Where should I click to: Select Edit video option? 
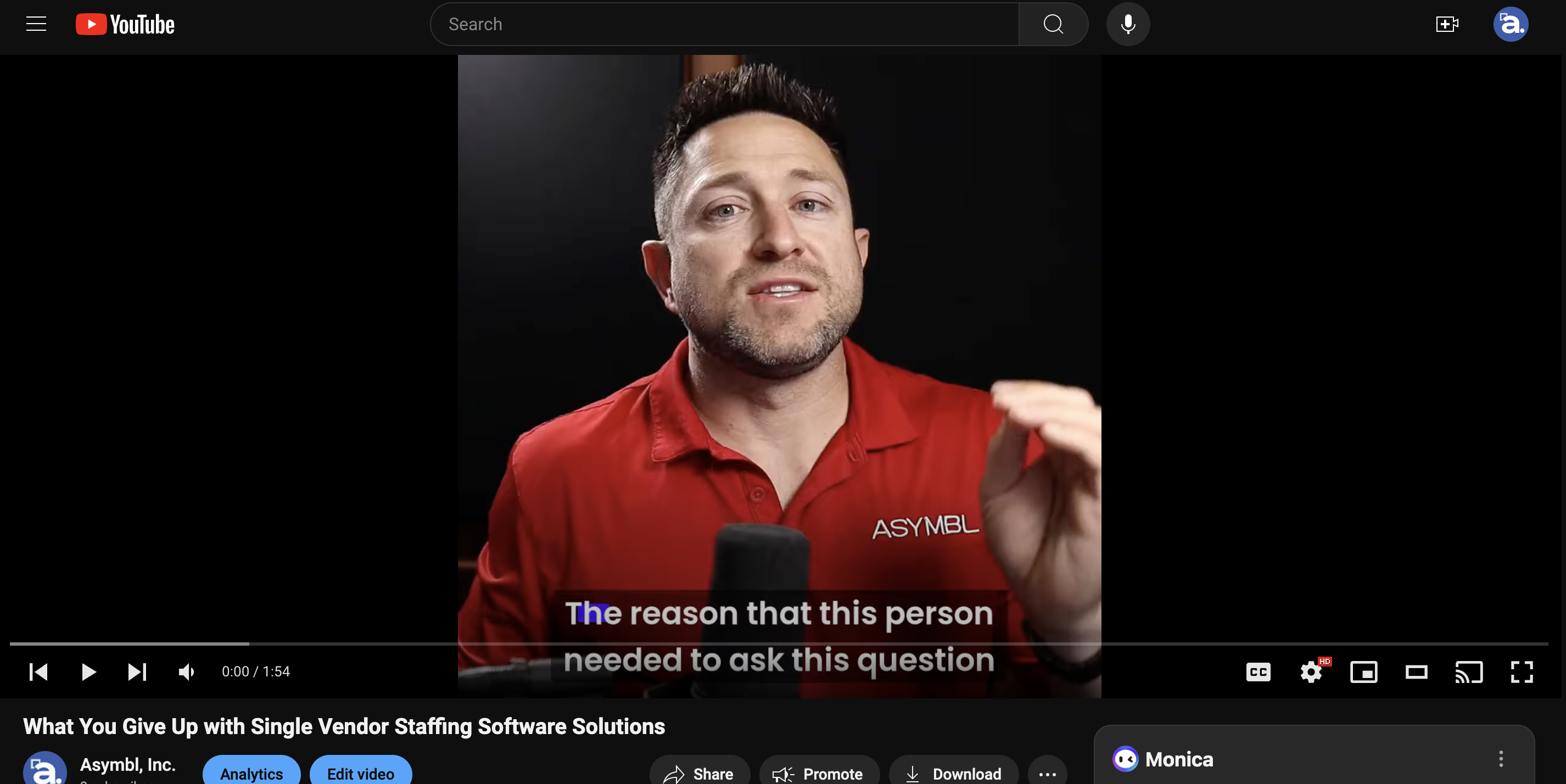point(361,774)
